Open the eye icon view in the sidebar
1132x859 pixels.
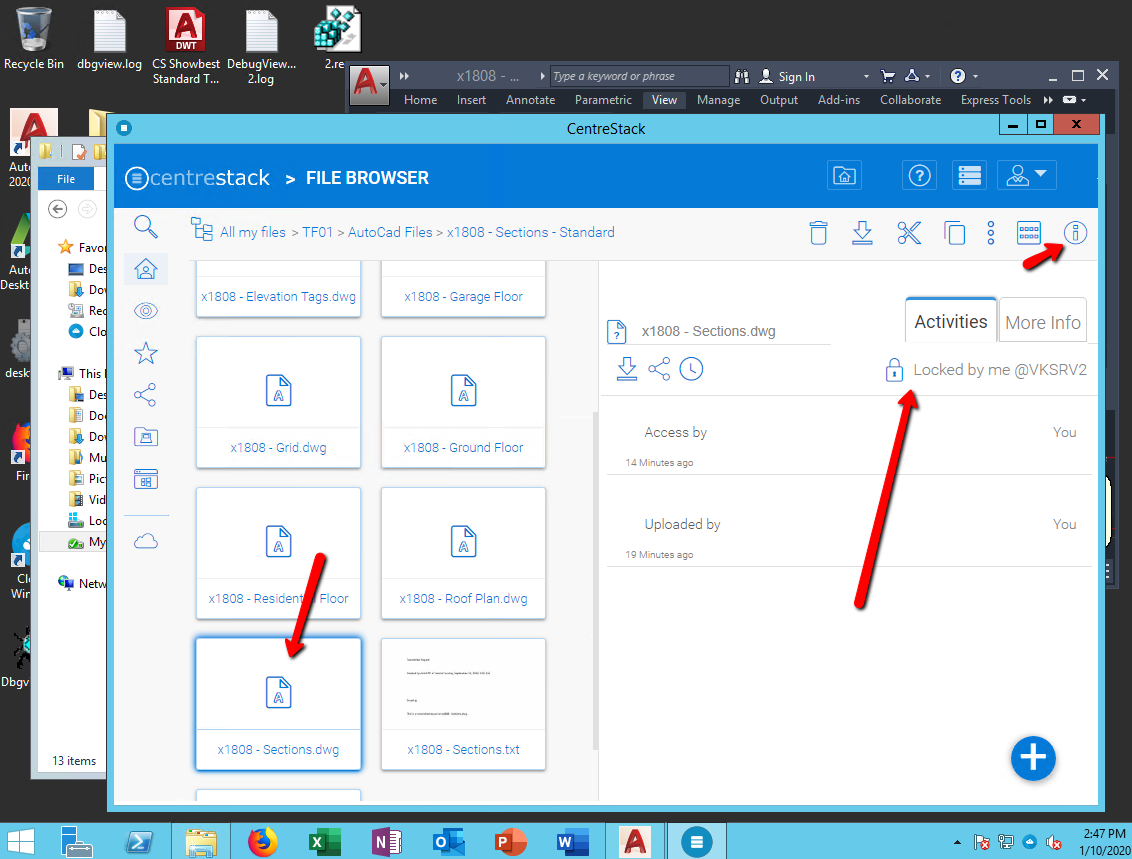(x=146, y=311)
